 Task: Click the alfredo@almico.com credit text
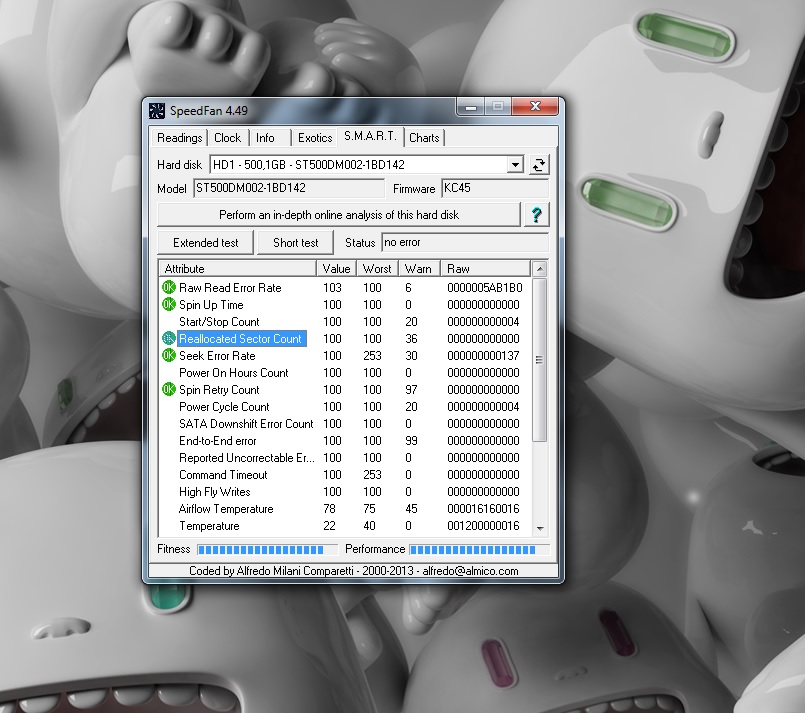(x=470, y=571)
